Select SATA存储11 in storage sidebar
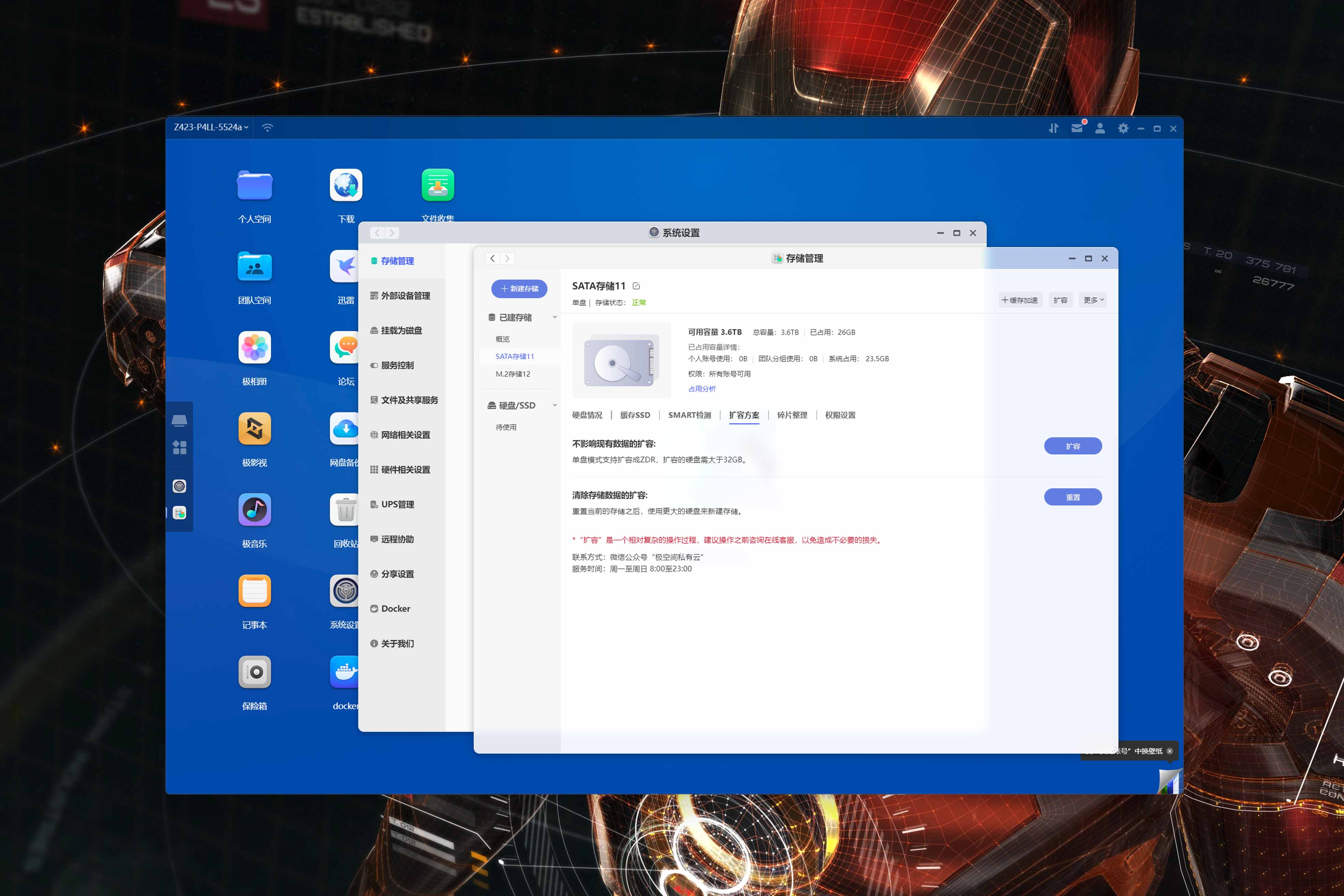 coord(515,356)
